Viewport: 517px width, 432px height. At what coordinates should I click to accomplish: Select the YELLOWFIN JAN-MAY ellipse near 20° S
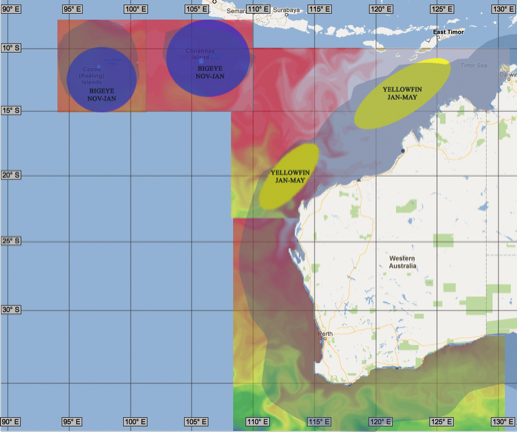pyautogui.click(x=289, y=176)
